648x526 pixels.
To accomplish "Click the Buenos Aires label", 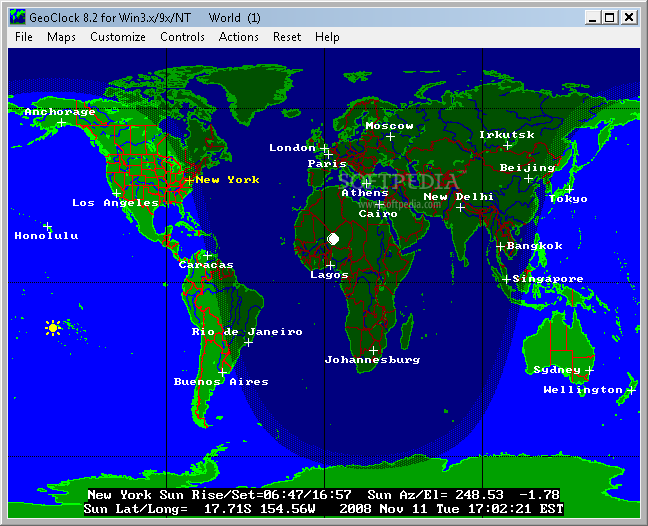I will [221, 382].
